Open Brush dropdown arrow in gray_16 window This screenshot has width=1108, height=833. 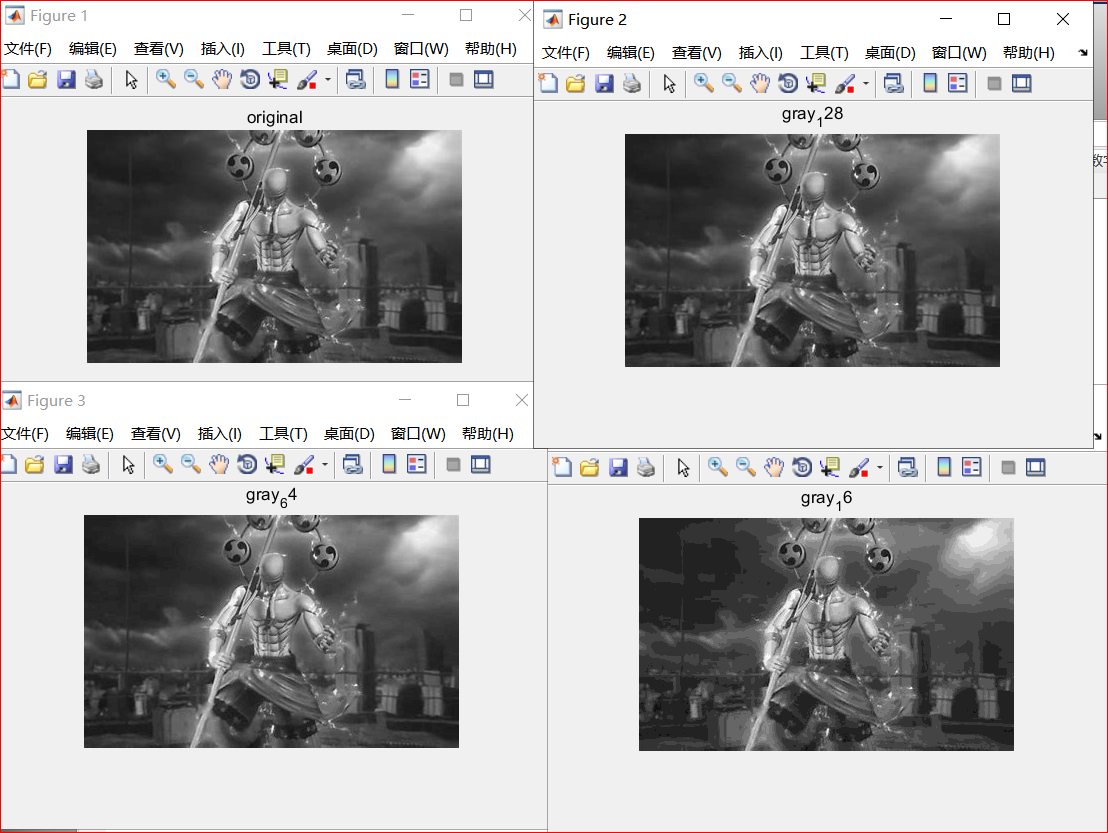tap(880, 468)
